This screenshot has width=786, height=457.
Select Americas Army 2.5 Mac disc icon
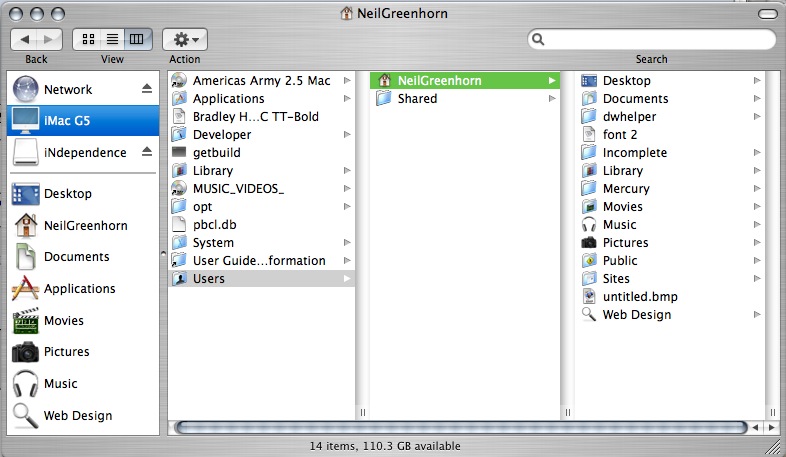click(178, 80)
